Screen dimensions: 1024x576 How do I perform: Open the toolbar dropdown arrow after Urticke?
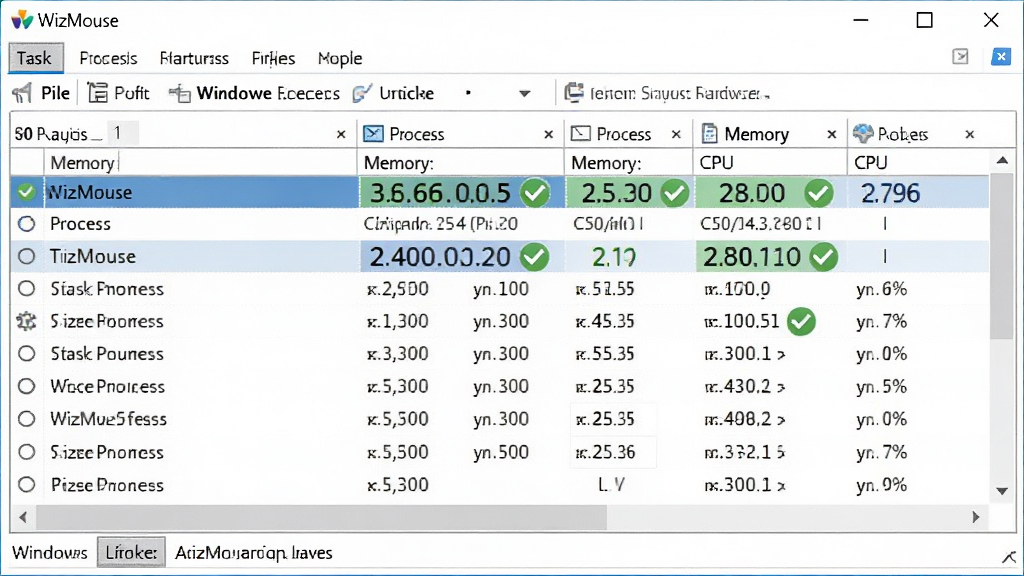[x=524, y=94]
